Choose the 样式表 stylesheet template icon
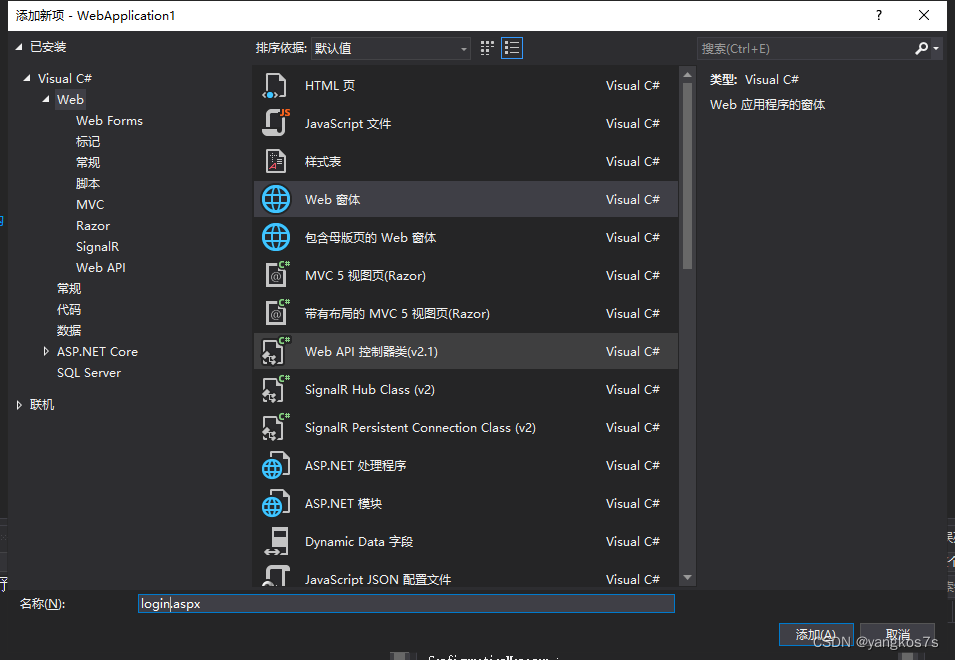The width and height of the screenshot is (955, 660). [275, 161]
